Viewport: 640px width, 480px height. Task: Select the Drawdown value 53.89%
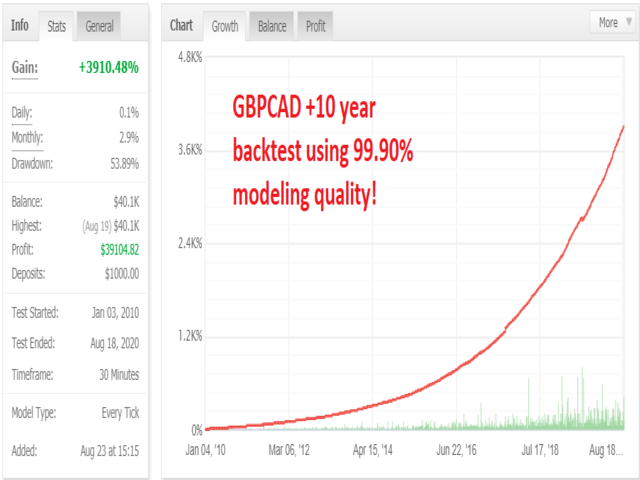pyautogui.click(x=124, y=164)
